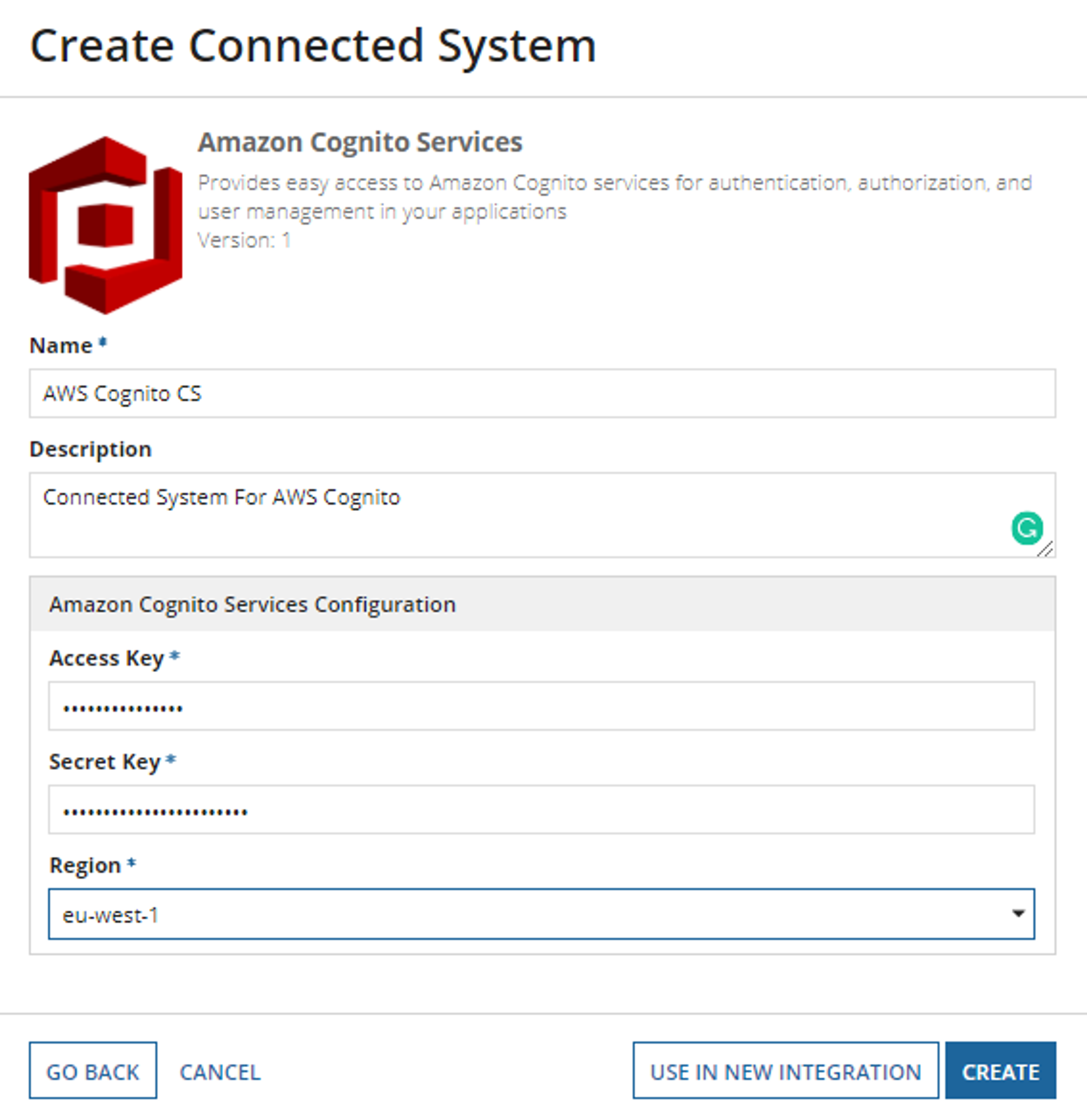Click Use In New Integration button
This screenshot has width=1087, height=1120.
[x=786, y=1071]
